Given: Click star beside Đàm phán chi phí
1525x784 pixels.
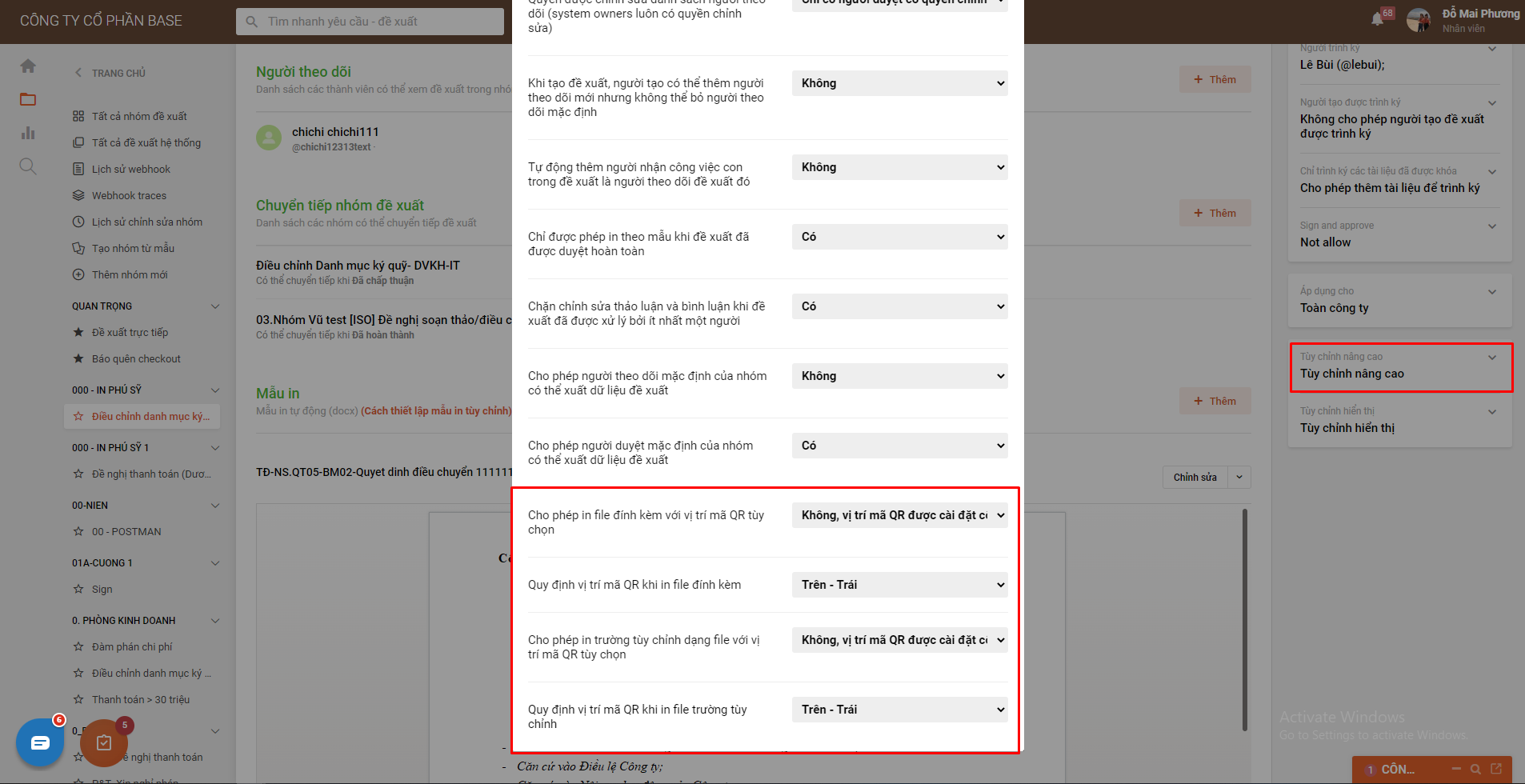Looking at the screenshot, I should 78,646.
